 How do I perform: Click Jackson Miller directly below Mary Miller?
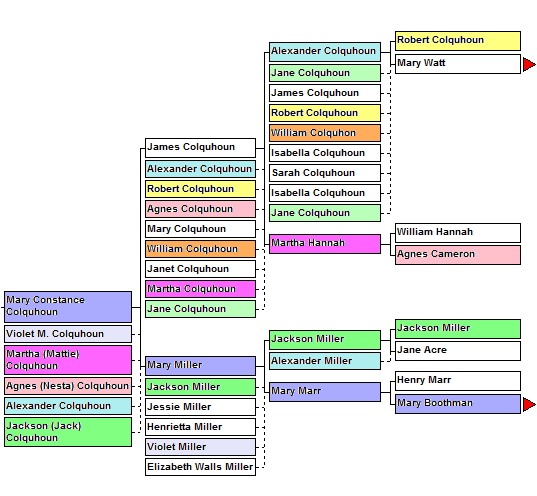click(x=200, y=387)
